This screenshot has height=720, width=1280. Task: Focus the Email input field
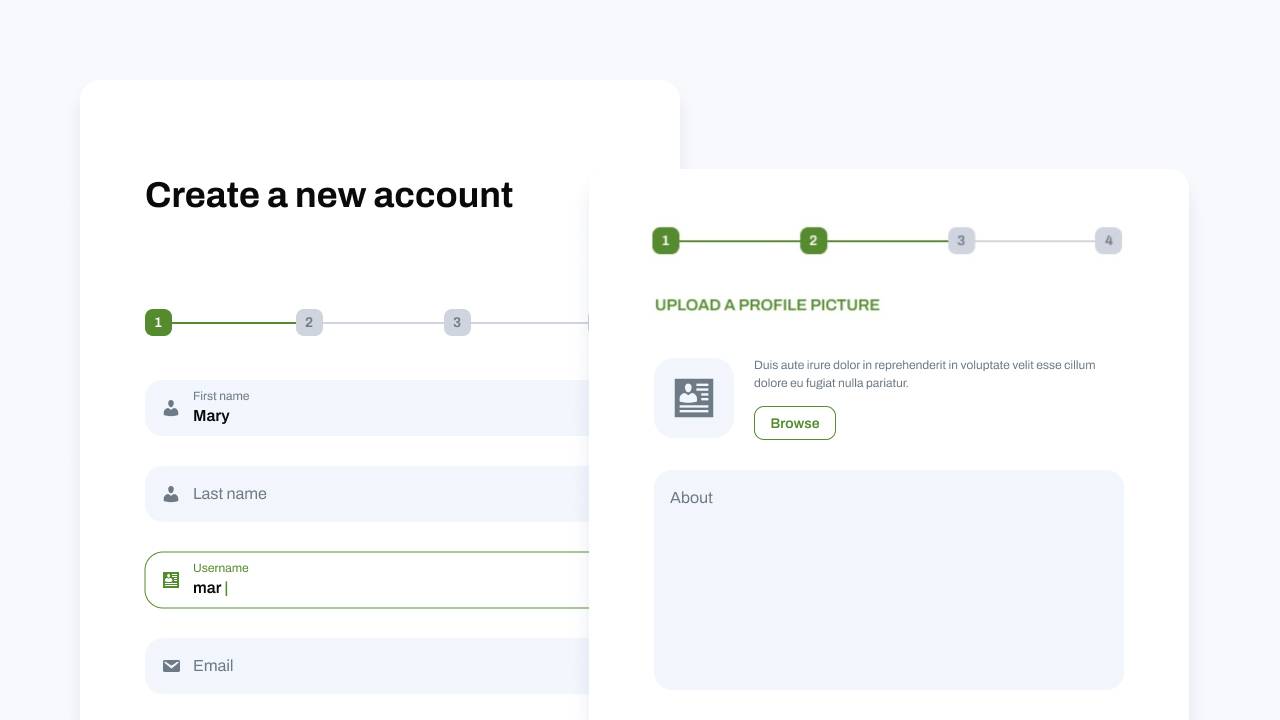click(x=380, y=666)
